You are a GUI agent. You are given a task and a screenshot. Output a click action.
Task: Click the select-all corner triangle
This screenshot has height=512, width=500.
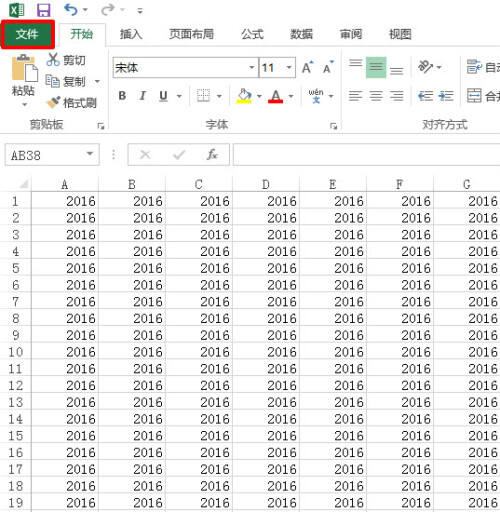tap(24, 184)
